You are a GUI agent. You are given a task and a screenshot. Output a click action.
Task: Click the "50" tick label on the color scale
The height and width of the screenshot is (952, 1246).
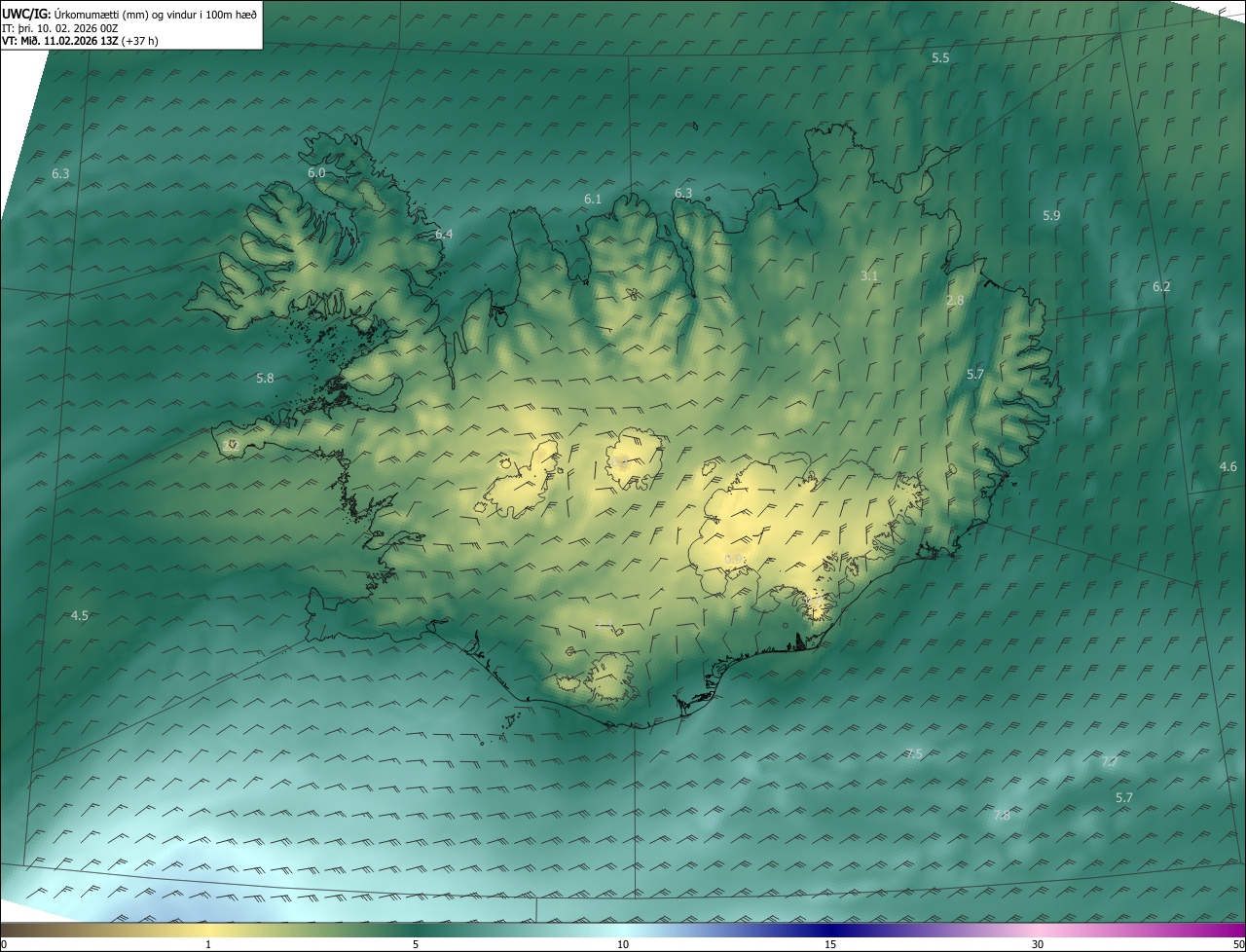point(1238,944)
